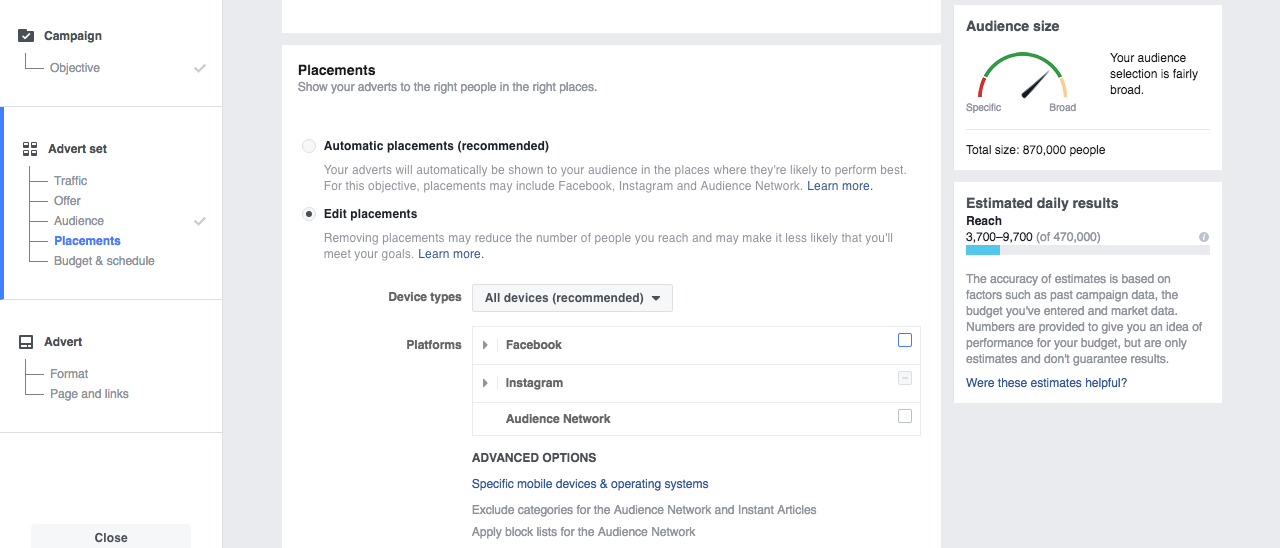Tick the Facebook platform checkbox
Viewport: 1280px width, 548px height.
[905, 340]
